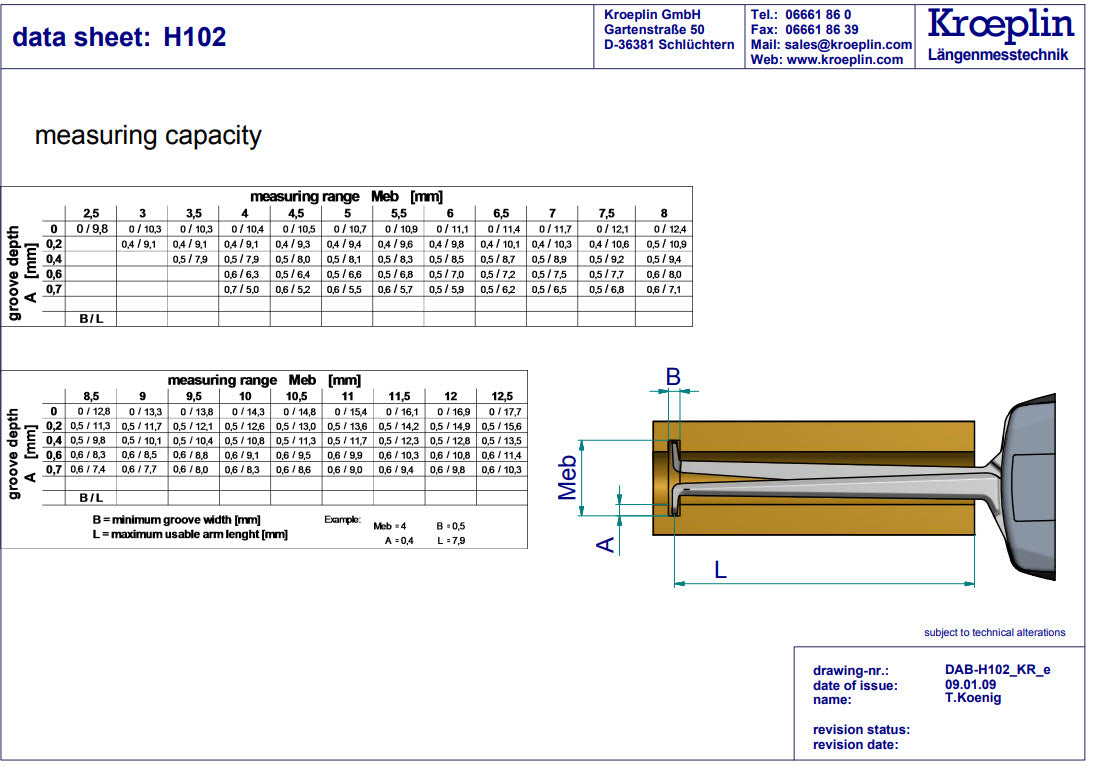Click the L arm length label in diagram

pos(720,569)
